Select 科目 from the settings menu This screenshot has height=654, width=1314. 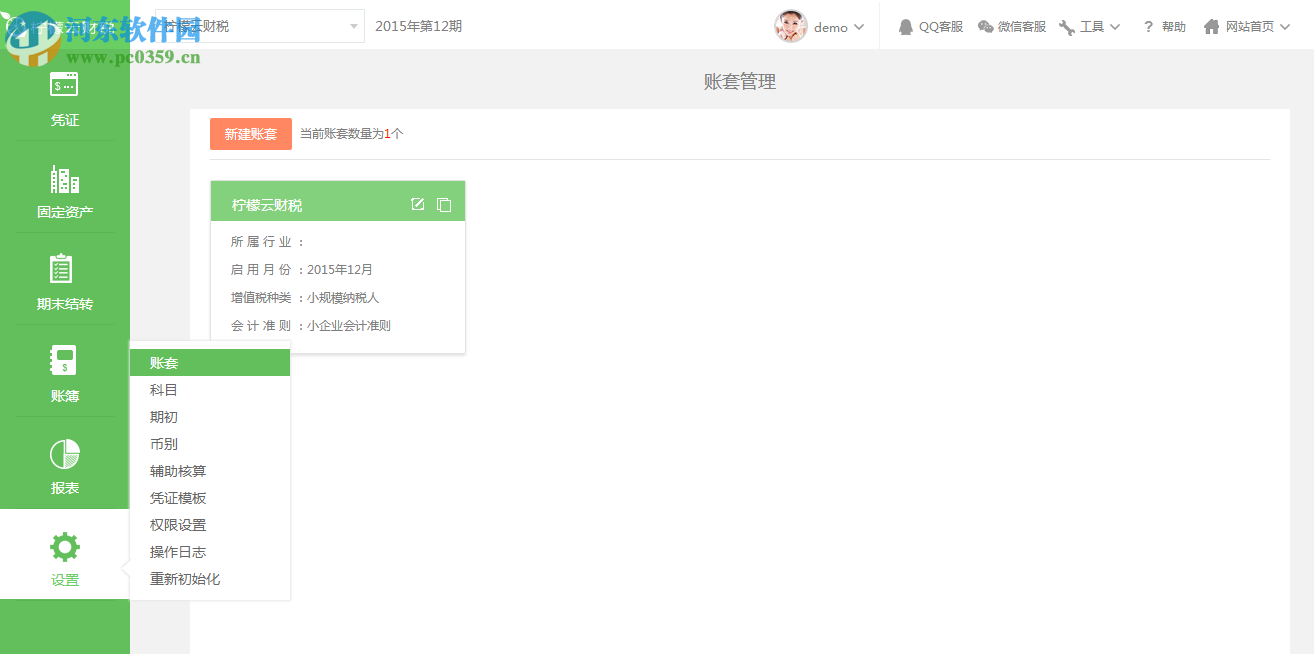[x=163, y=389]
